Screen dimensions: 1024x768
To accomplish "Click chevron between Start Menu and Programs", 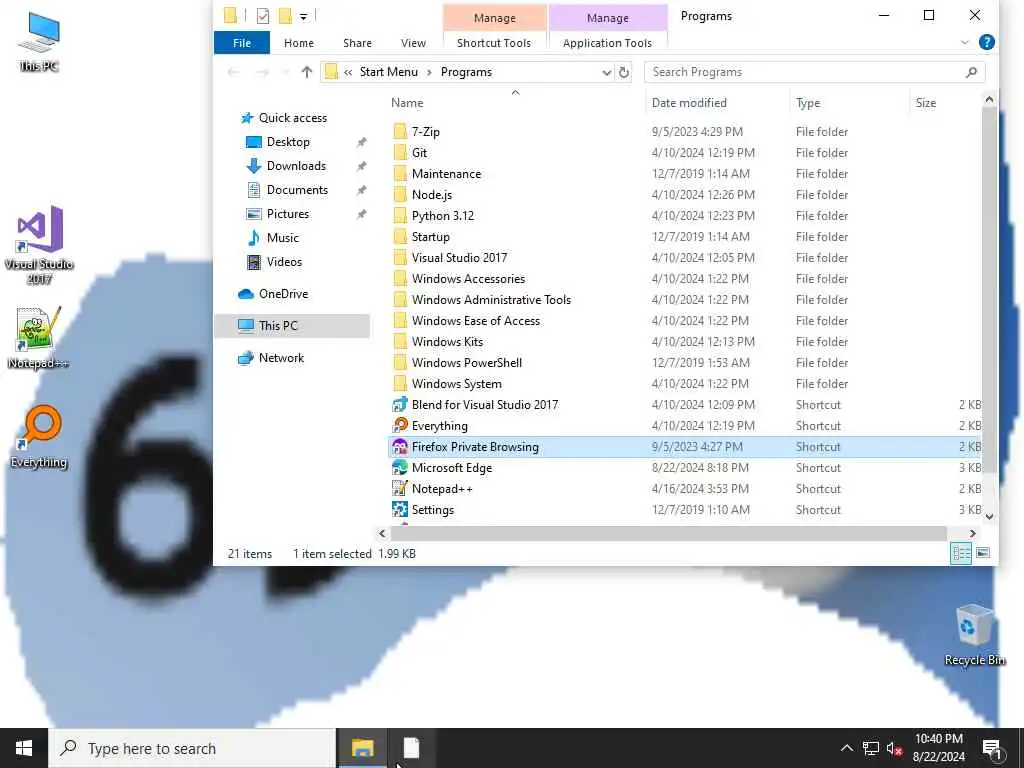I will [x=429, y=72].
